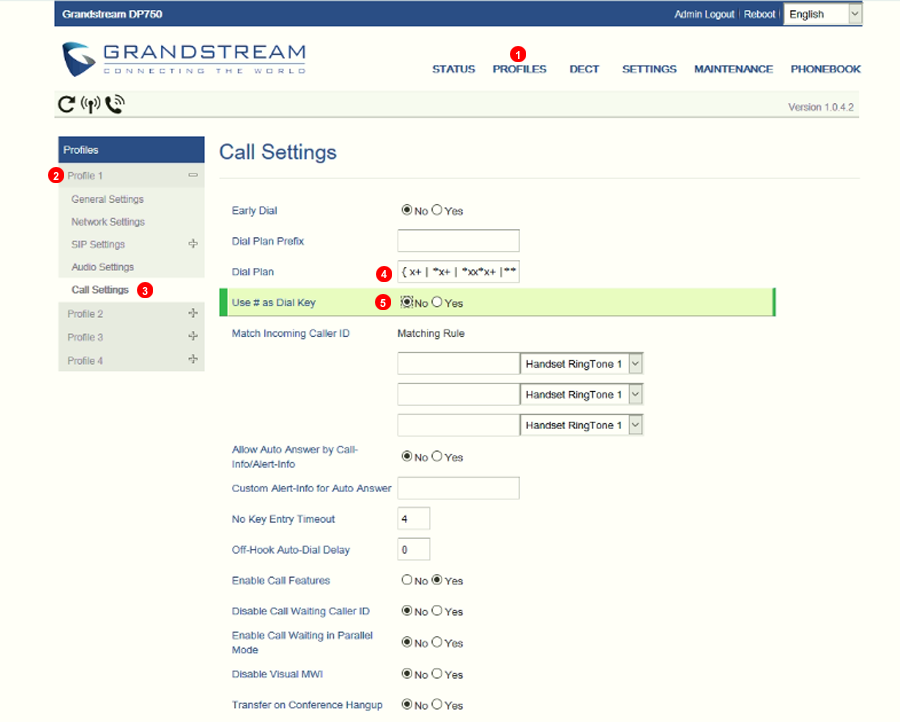Select Profile 1 in sidebar
The image size is (900, 722).
pyautogui.click(x=85, y=176)
